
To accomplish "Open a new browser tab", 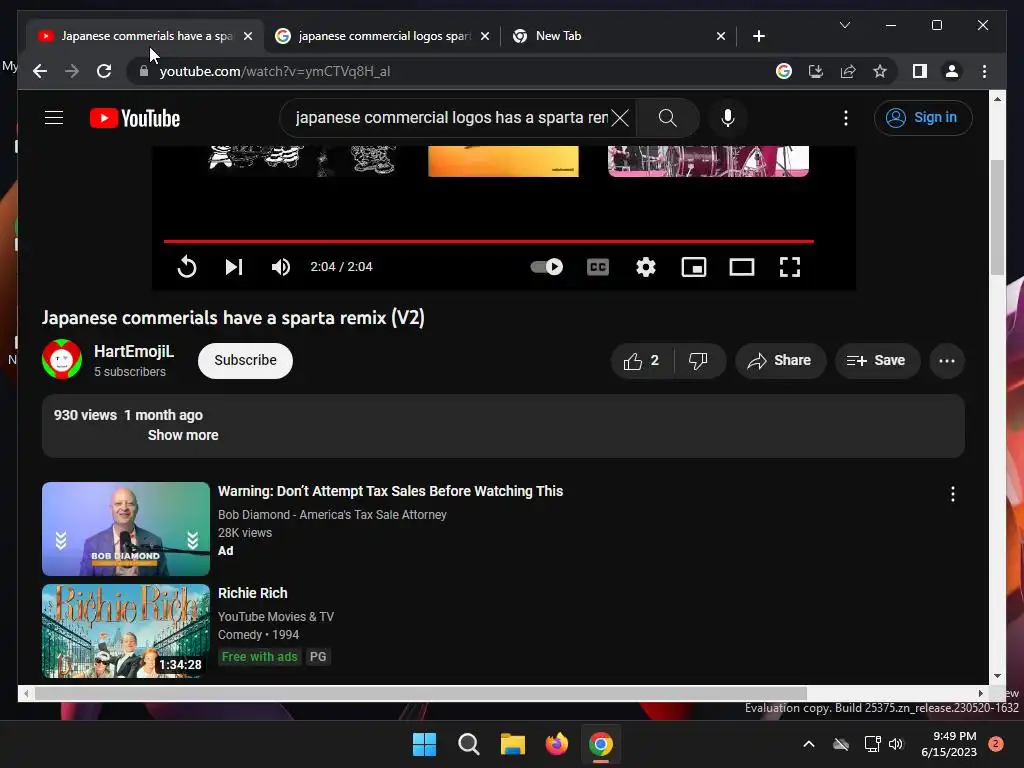I will tap(758, 36).
